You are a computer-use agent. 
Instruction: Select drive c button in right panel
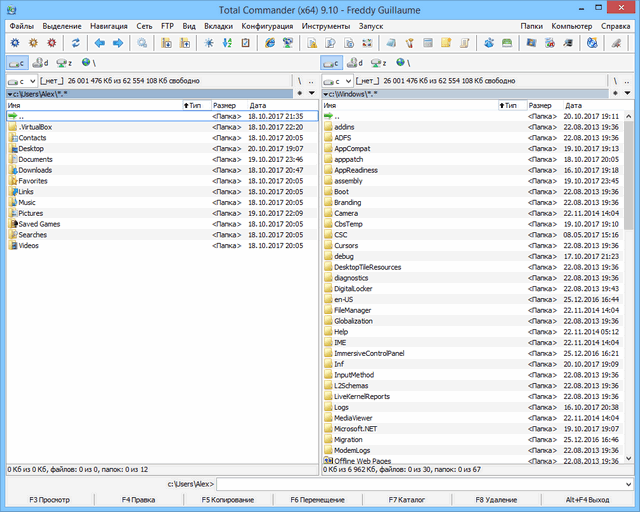(331, 62)
